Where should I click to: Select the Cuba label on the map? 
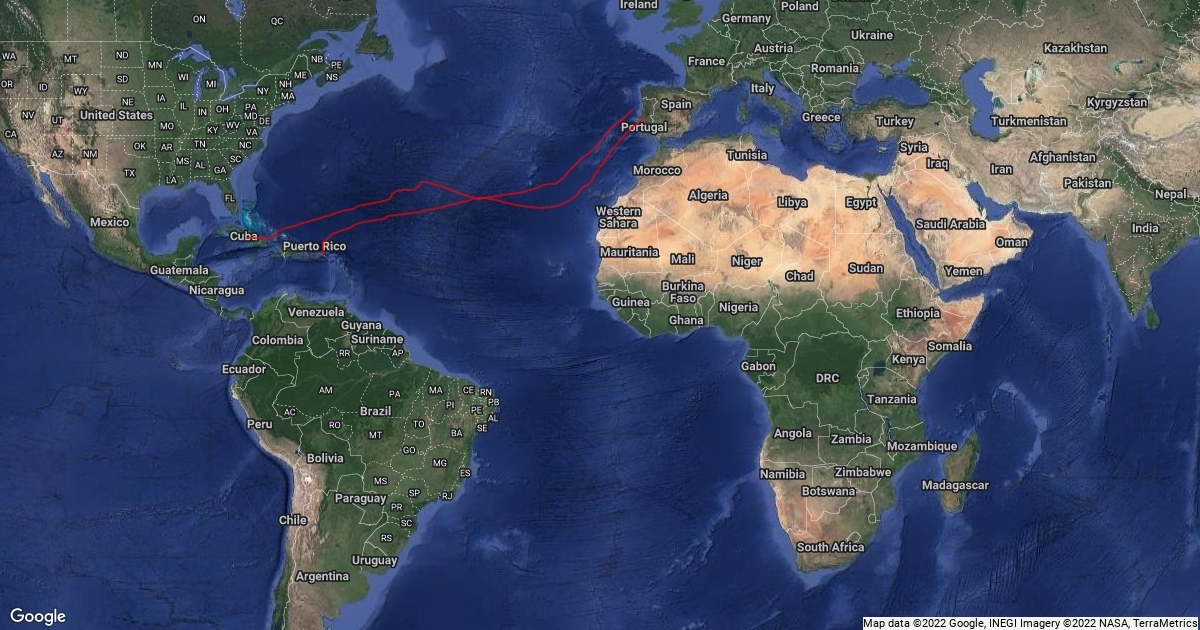pyautogui.click(x=243, y=236)
